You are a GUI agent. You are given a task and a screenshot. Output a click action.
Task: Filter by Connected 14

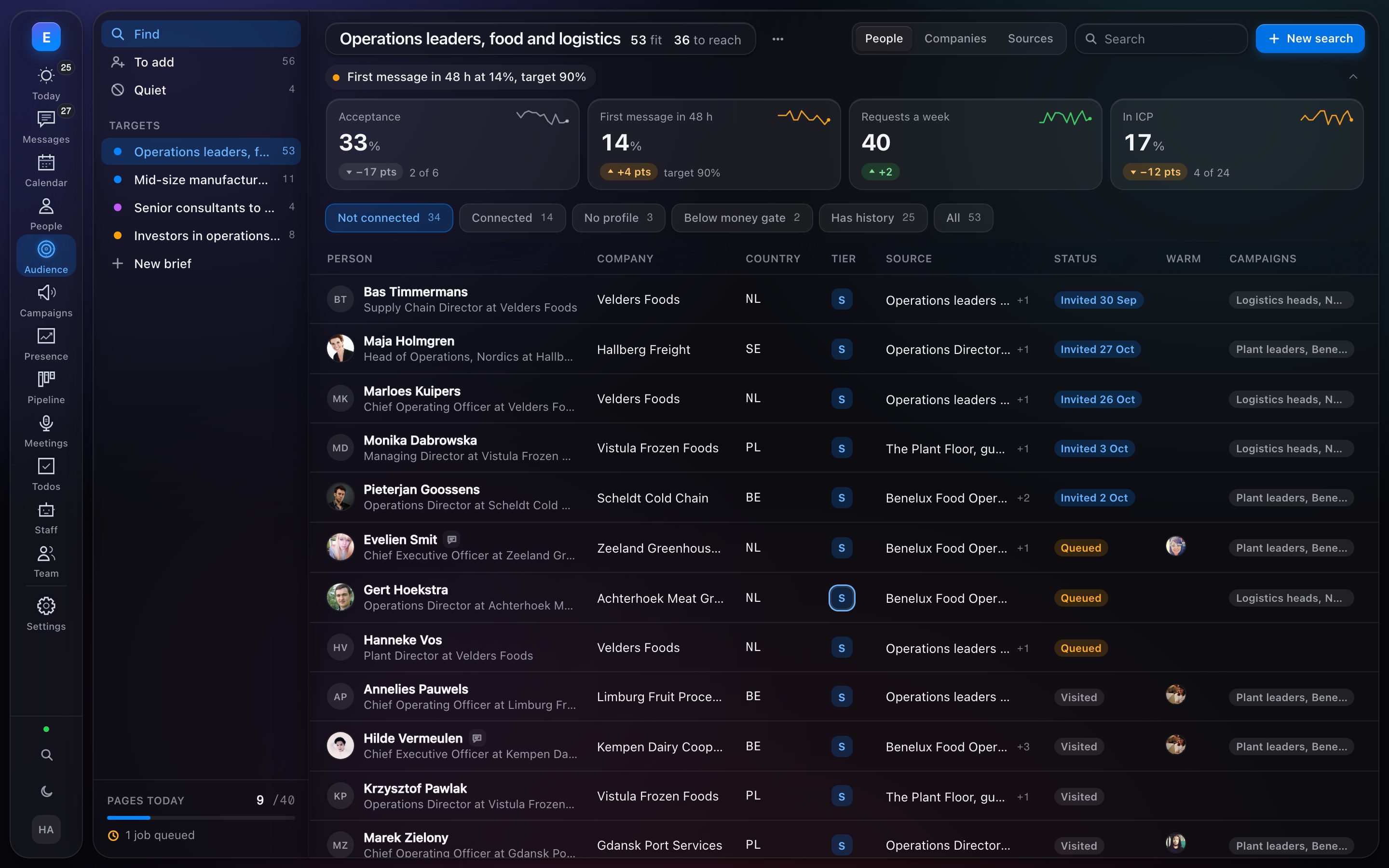coord(512,217)
